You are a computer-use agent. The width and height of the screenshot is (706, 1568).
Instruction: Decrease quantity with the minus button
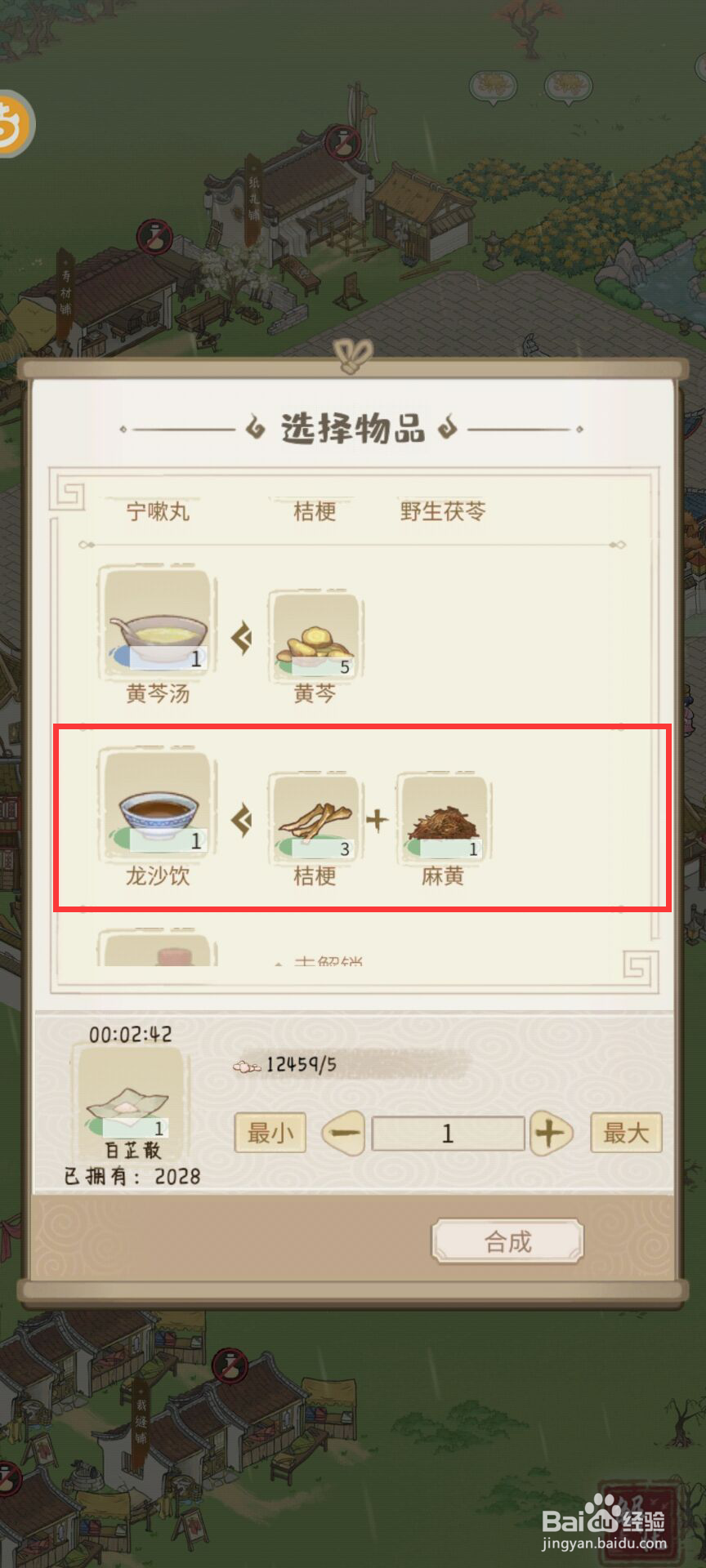click(344, 1134)
